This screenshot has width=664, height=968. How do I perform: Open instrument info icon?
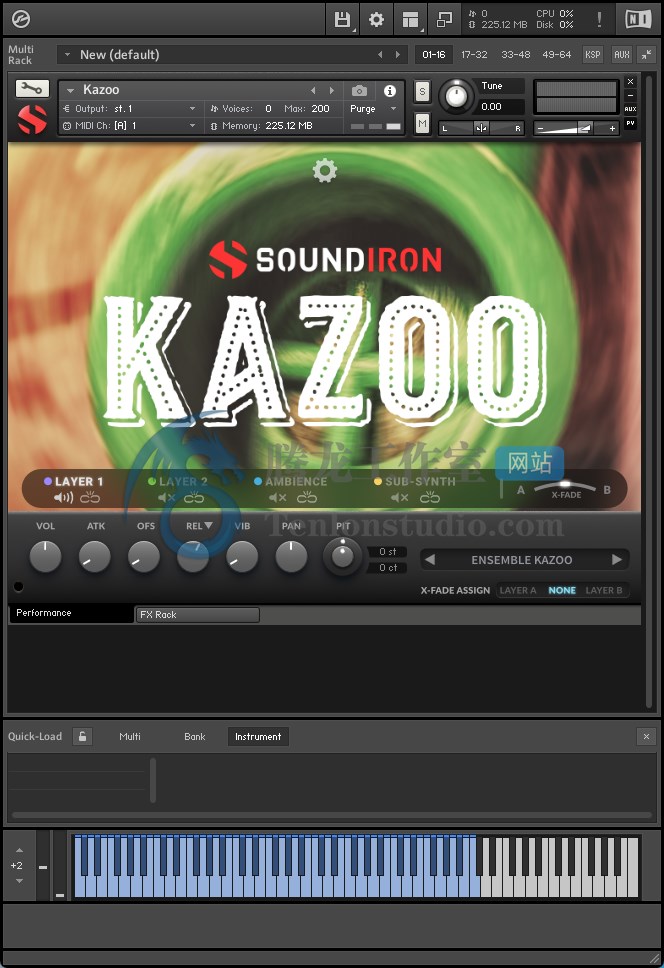pyautogui.click(x=390, y=91)
